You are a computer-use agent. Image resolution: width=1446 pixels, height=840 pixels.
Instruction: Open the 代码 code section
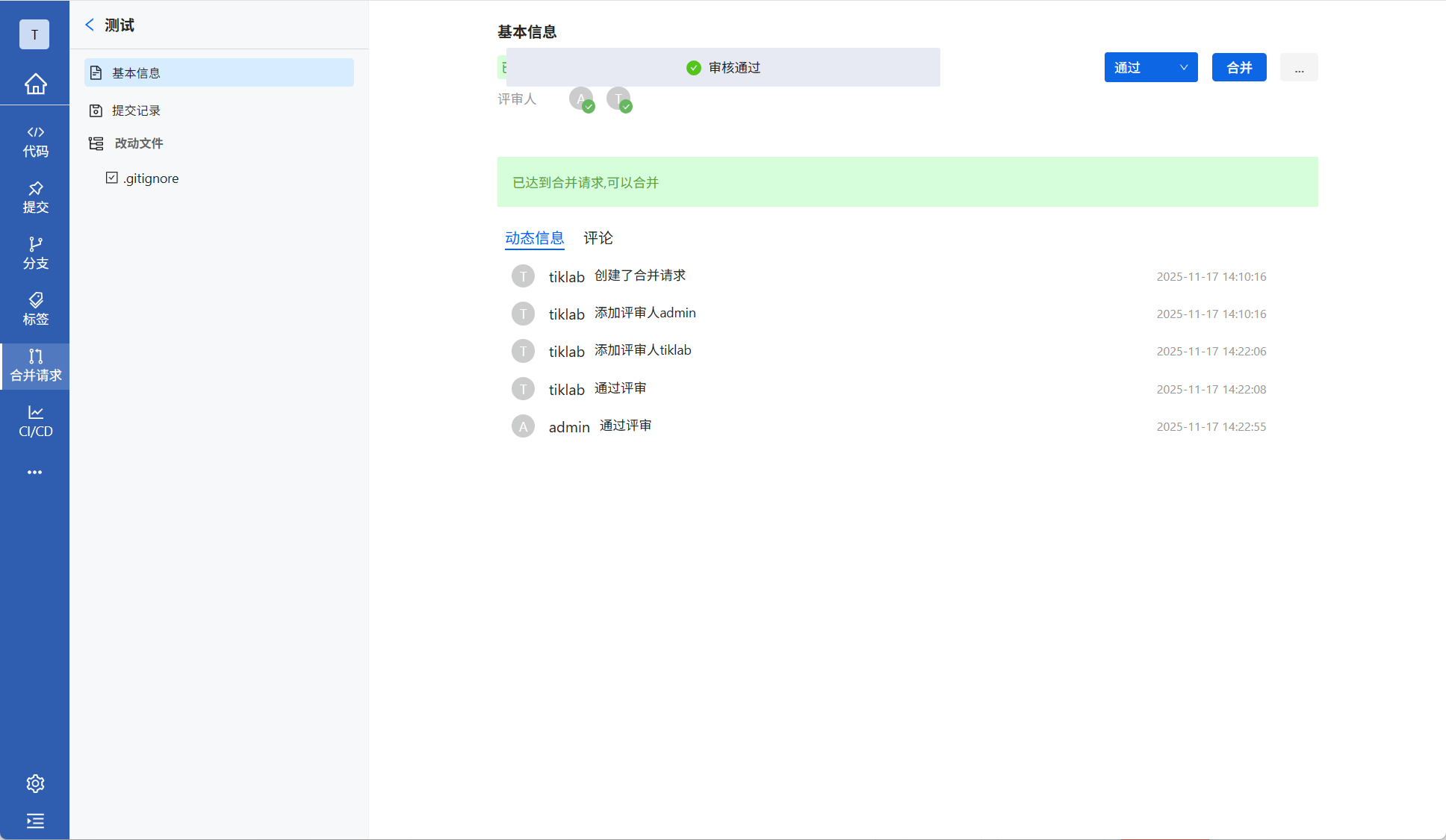pyautogui.click(x=35, y=141)
